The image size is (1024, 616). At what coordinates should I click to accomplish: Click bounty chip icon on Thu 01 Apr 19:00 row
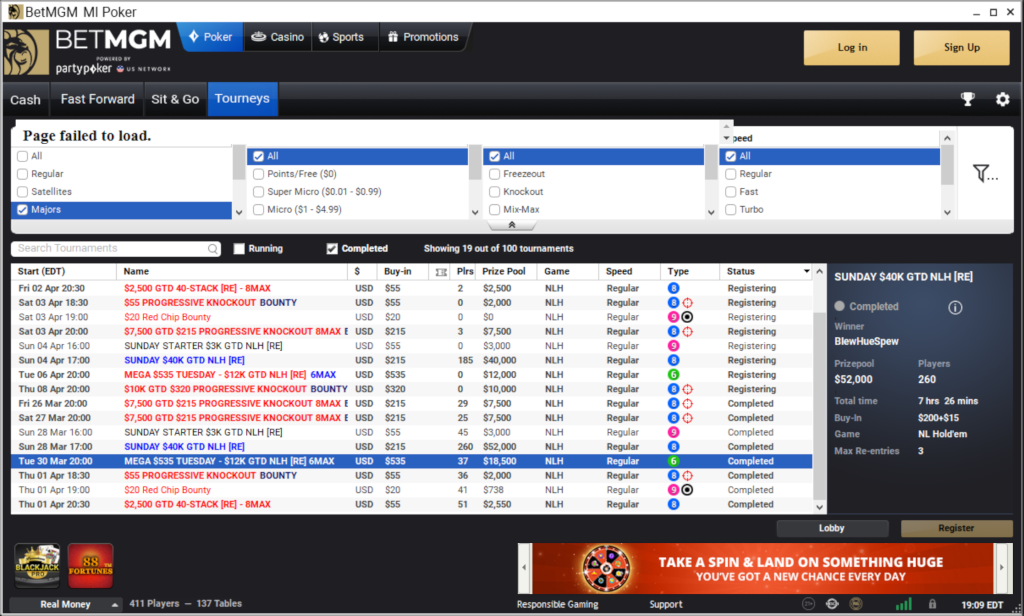point(687,490)
